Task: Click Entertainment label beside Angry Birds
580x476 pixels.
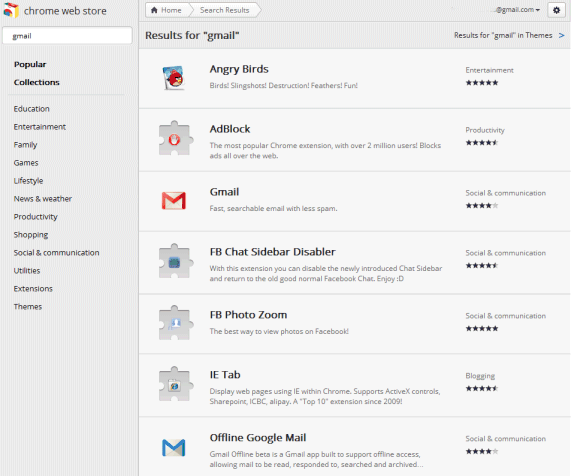Action: [489, 70]
